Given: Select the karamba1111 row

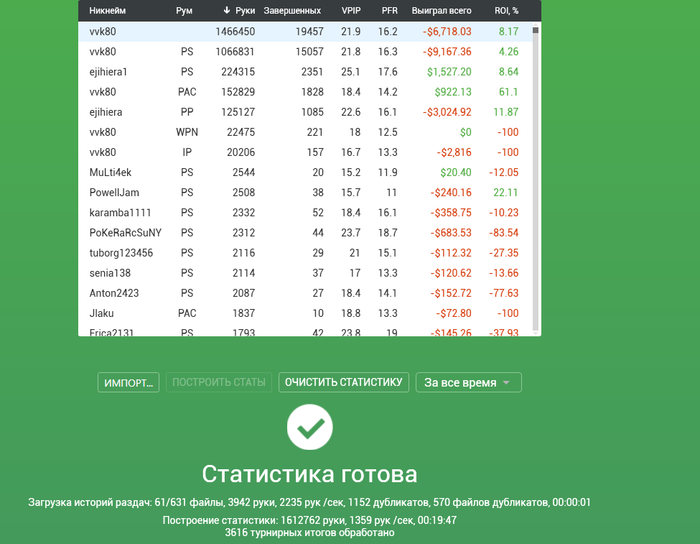Looking at the screenshot, I should coord(305,212).
